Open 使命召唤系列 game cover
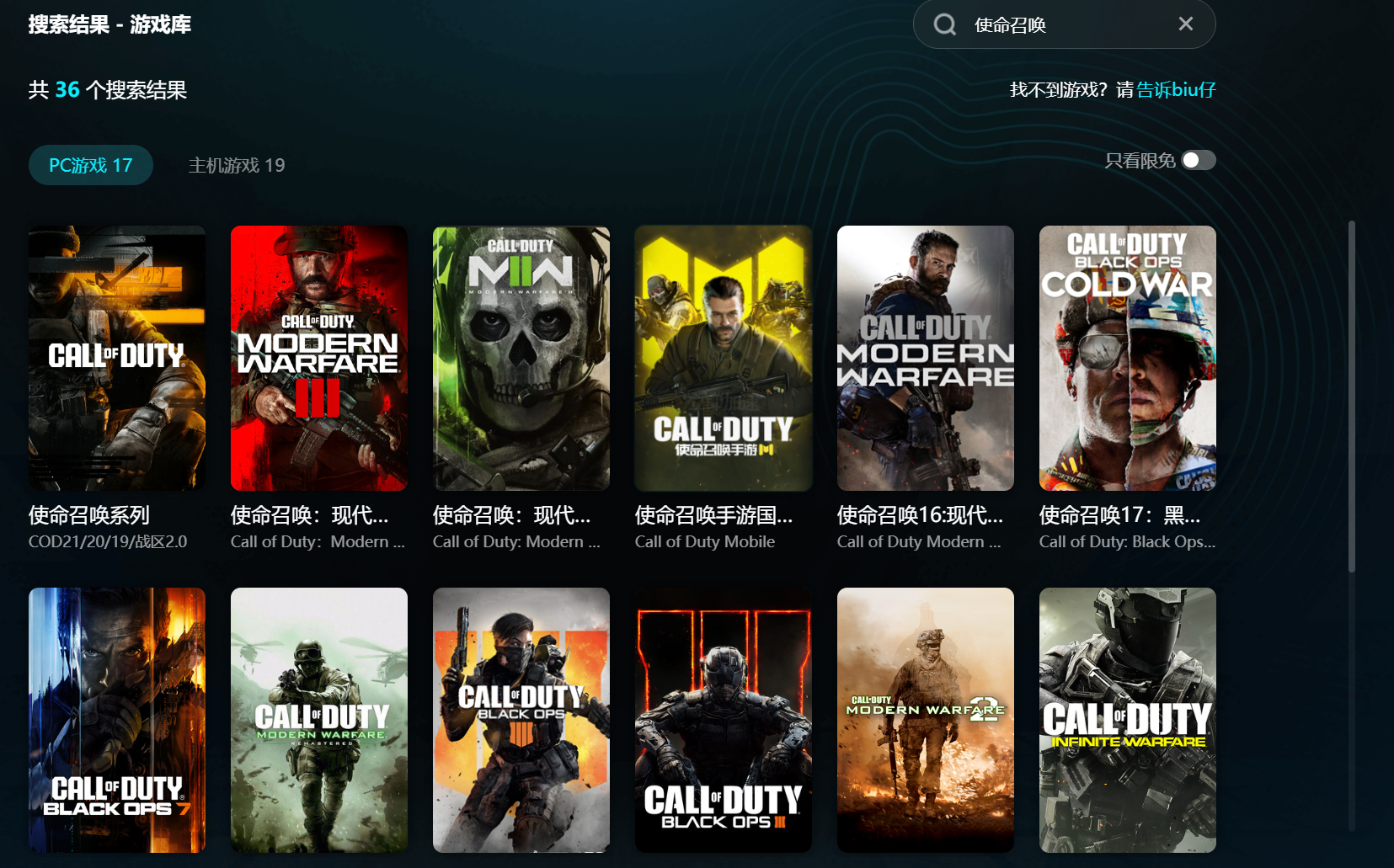Image resolution: width=1394 pixels, height=868 pixels. click(117, 358)
